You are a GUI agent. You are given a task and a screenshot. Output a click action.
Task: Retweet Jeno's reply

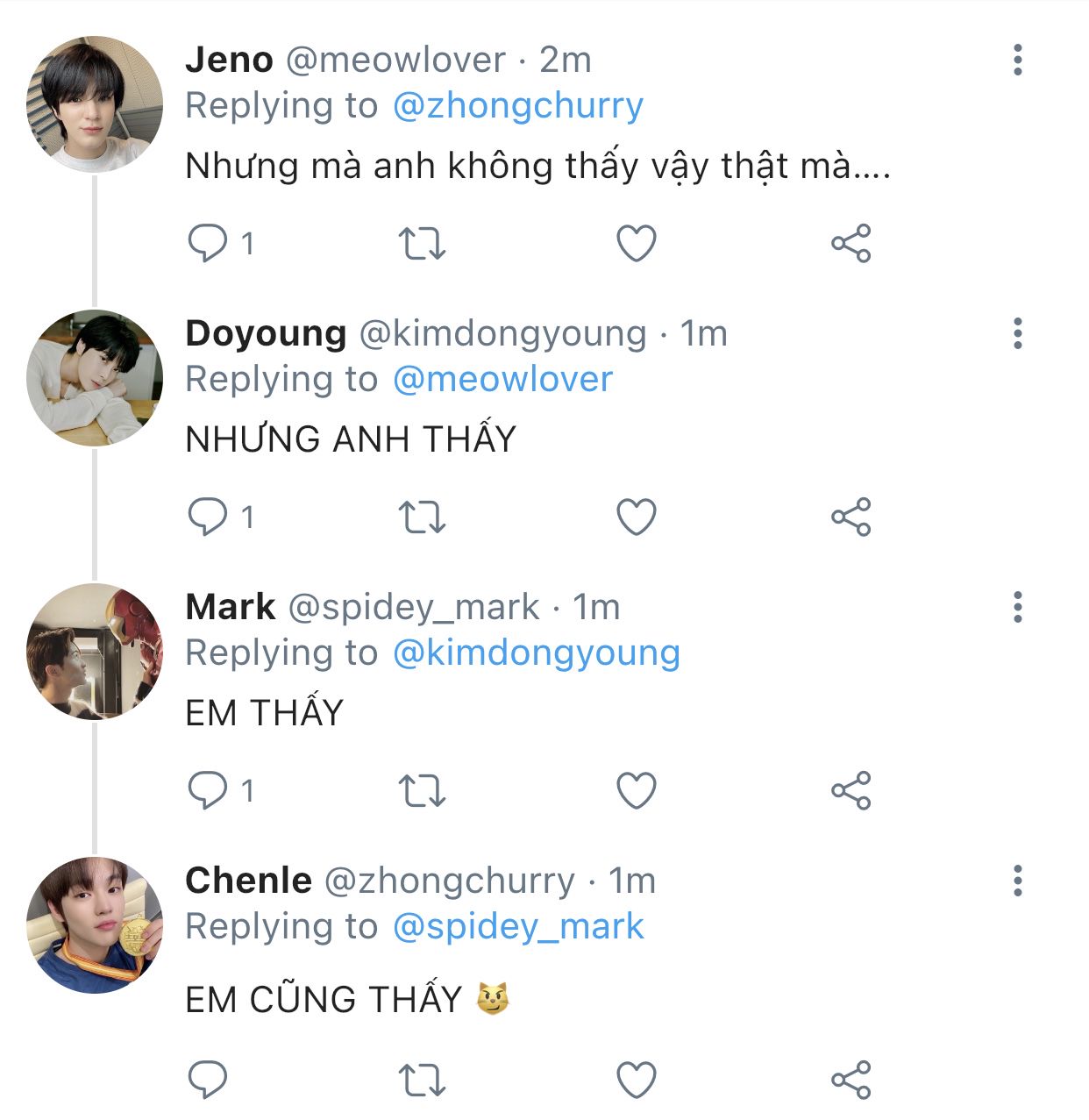tap(422, 244)
